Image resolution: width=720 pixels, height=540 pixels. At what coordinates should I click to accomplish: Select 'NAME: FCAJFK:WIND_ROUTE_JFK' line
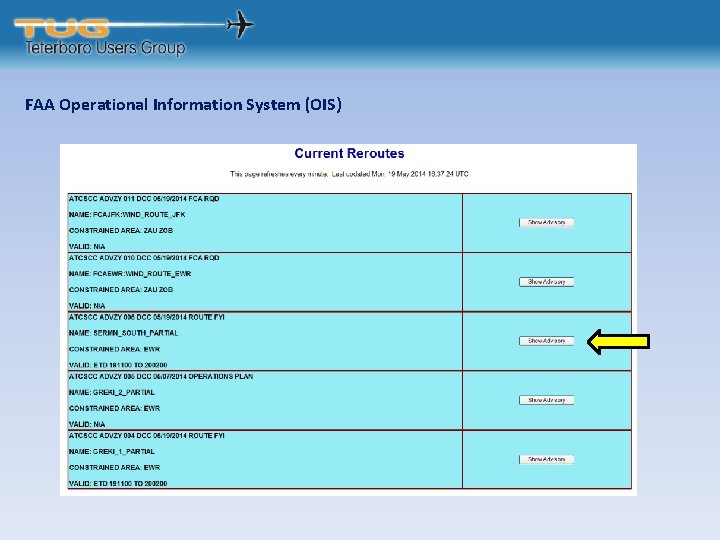(127, 214)
